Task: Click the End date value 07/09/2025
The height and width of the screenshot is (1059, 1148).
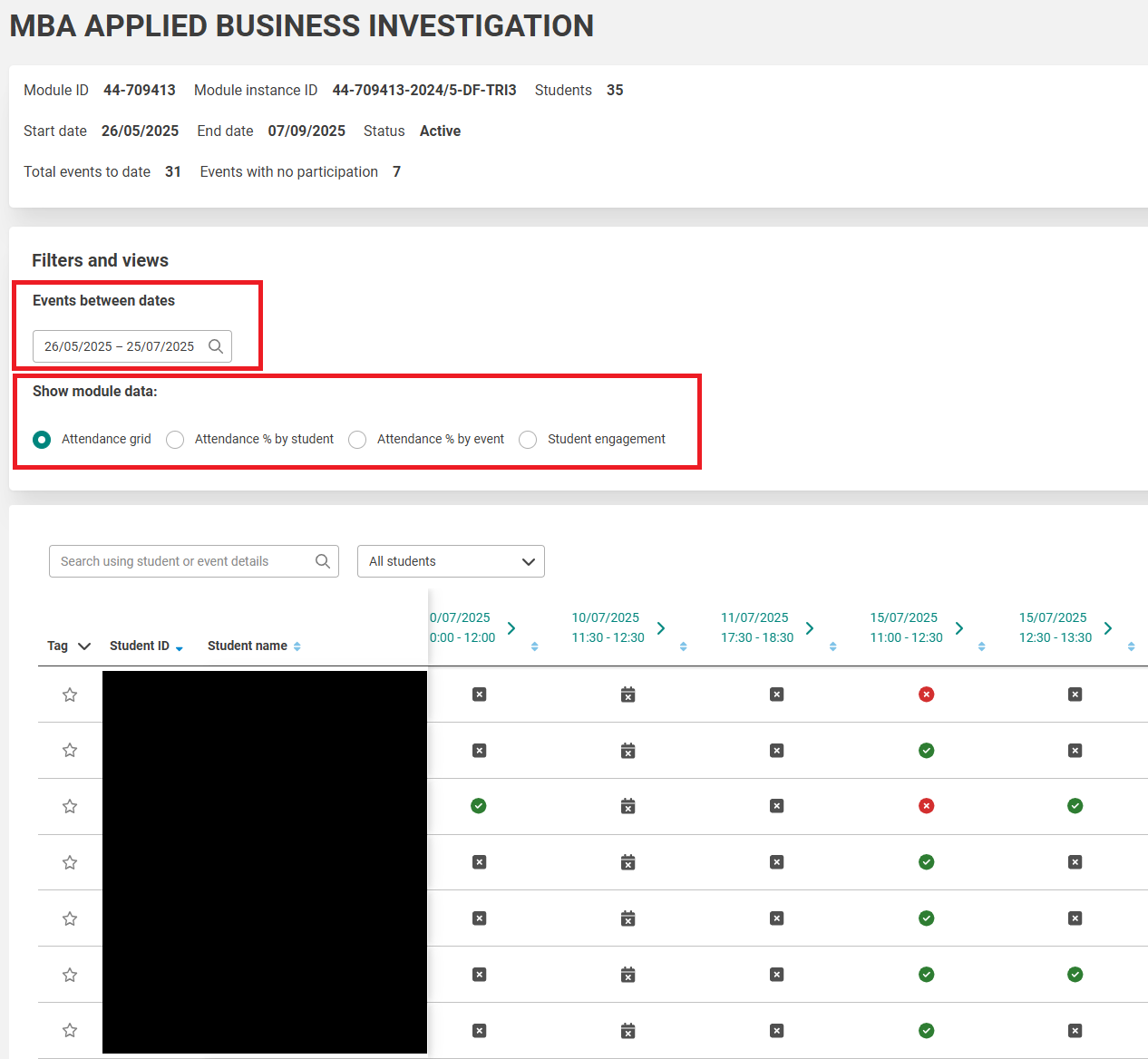Action: [x=306, y=131]
